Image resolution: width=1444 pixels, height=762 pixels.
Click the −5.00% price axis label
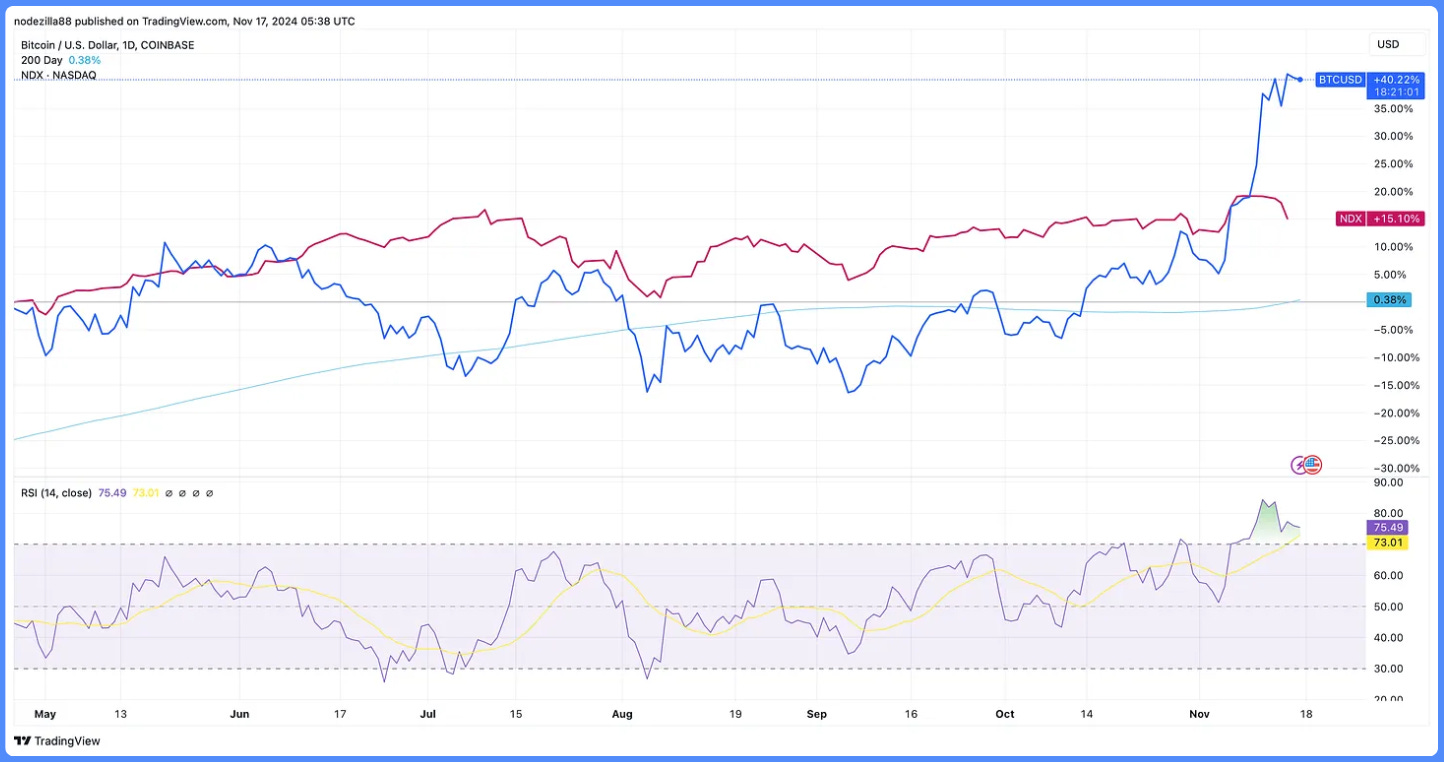[x=1395, y=330]
